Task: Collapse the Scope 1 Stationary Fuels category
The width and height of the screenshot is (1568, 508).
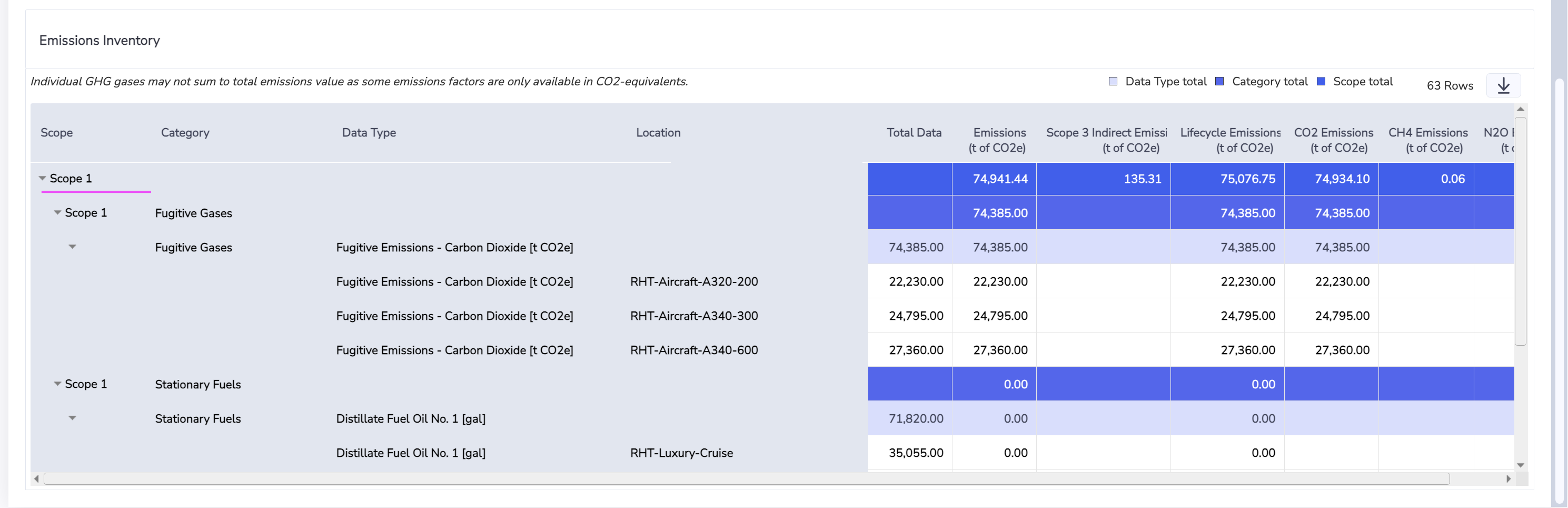Action: 58,384
